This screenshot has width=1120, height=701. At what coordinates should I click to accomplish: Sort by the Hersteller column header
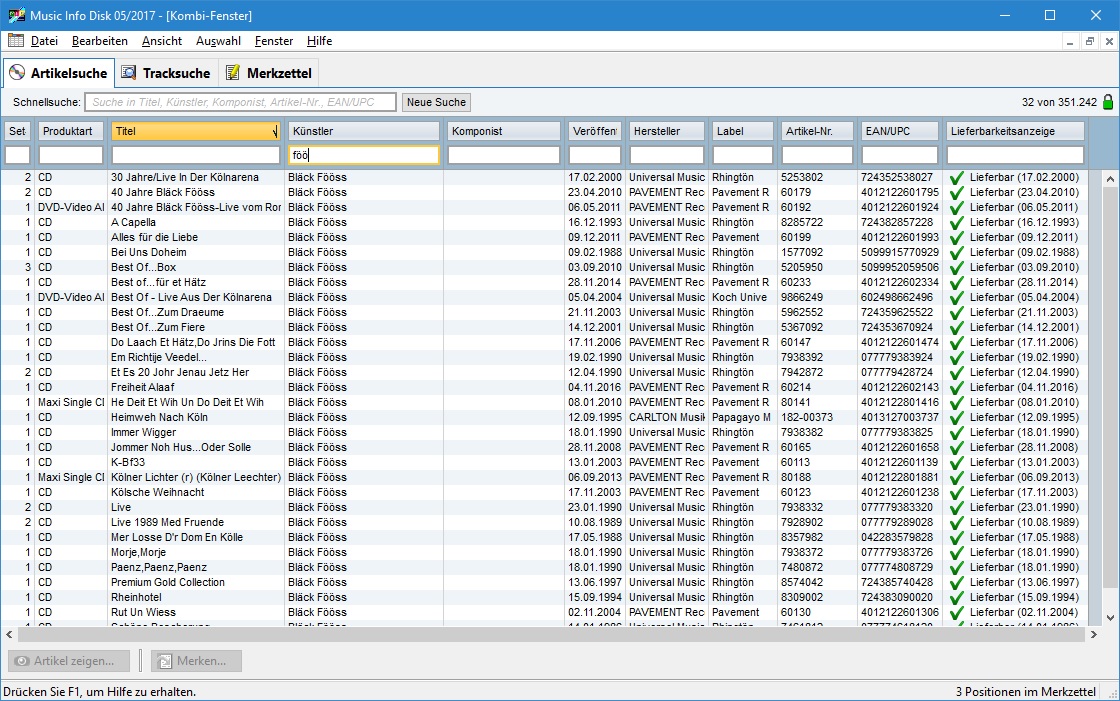click(x=666, y=131)
